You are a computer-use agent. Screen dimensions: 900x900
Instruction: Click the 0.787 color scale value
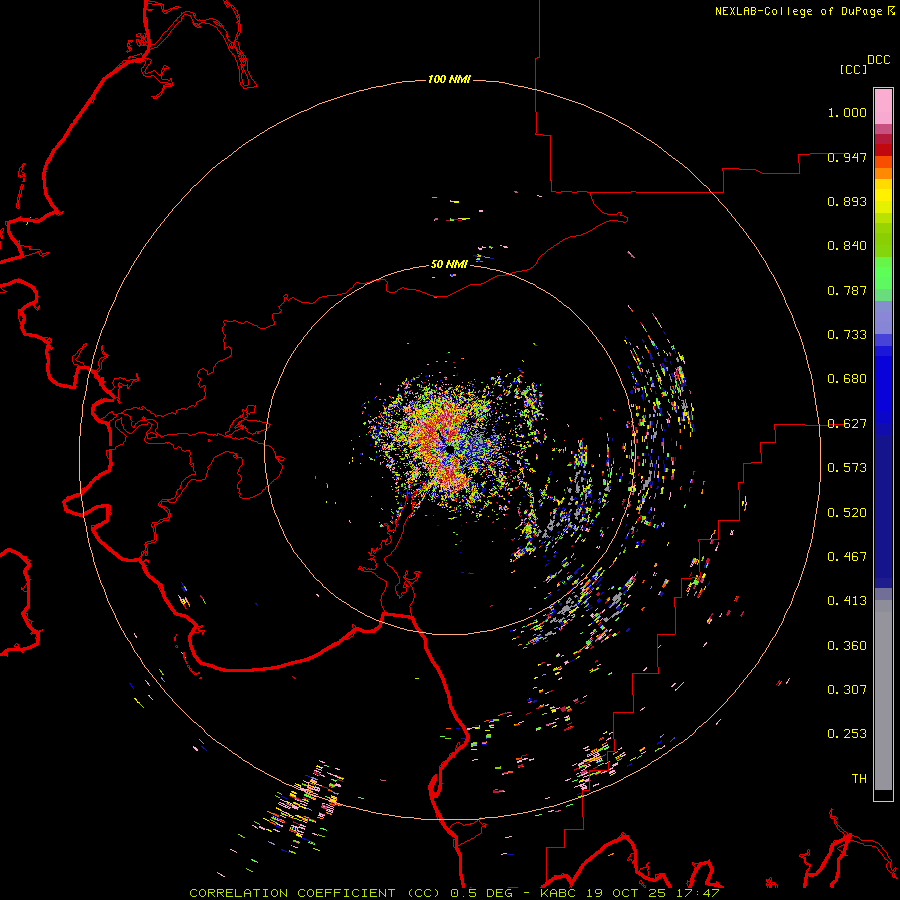(847, 290)
